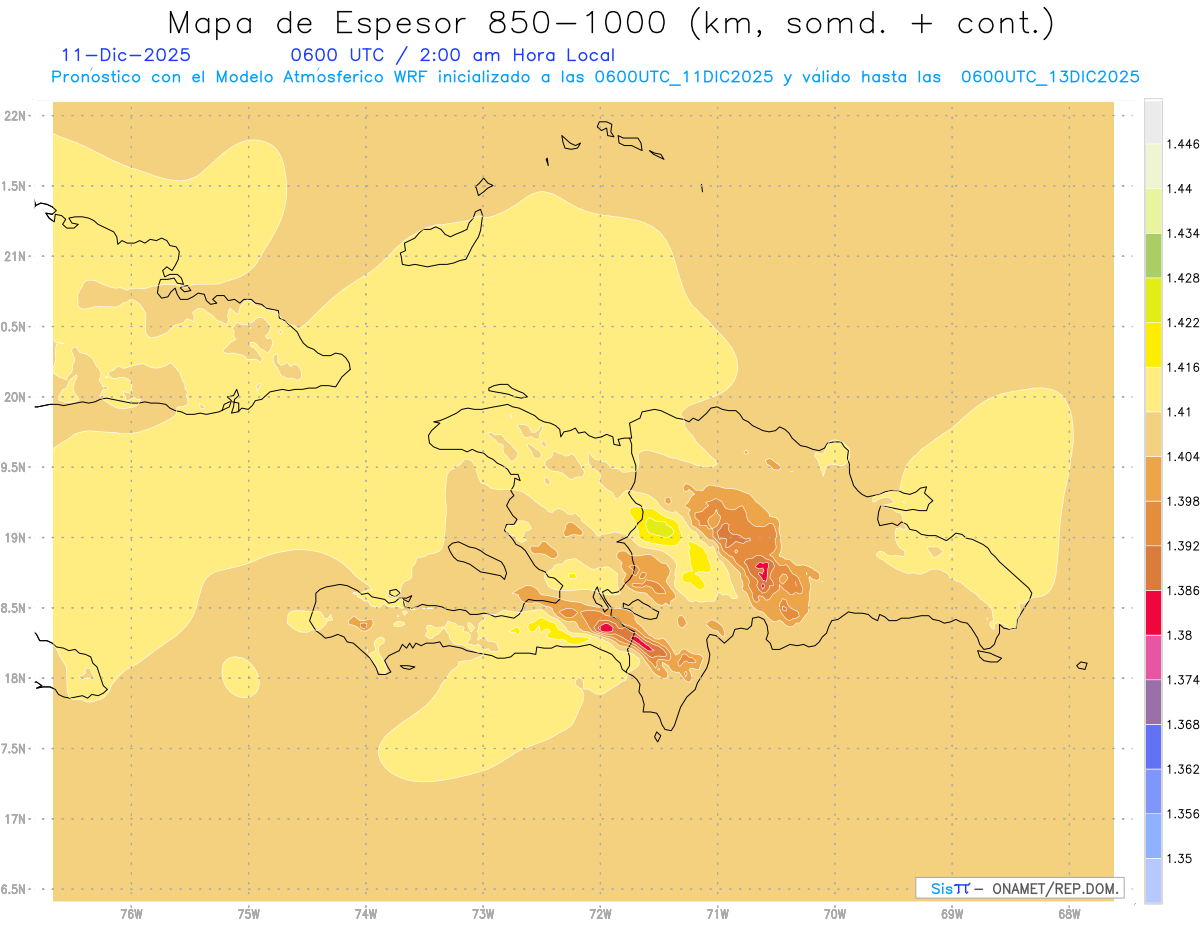Click the 71W longitude label
Image resolution: width=1200 pixels, height=927 pixels.
[x=717, y=914]
